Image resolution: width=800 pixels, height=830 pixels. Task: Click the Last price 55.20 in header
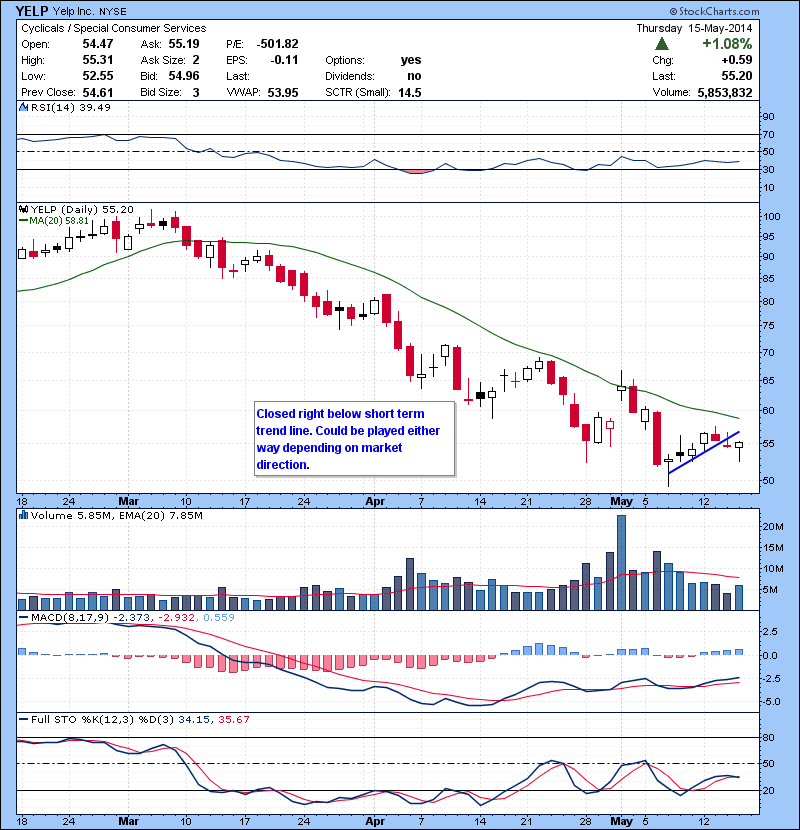click(736, 76)
